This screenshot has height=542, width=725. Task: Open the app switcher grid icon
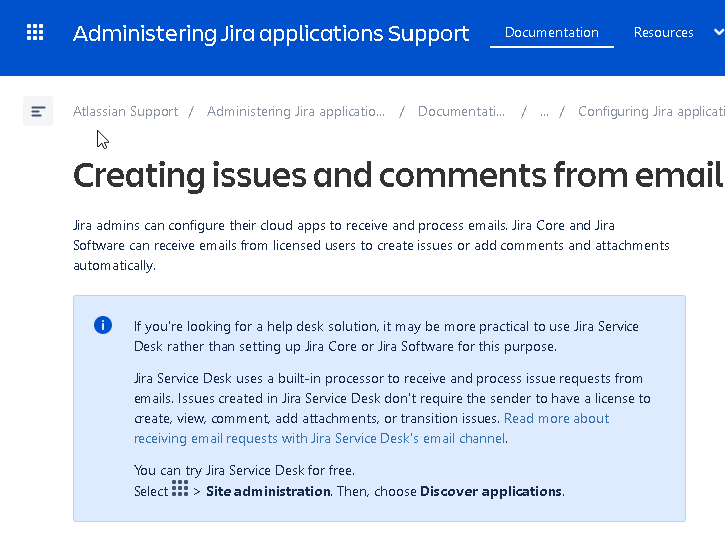pos(35,32)
